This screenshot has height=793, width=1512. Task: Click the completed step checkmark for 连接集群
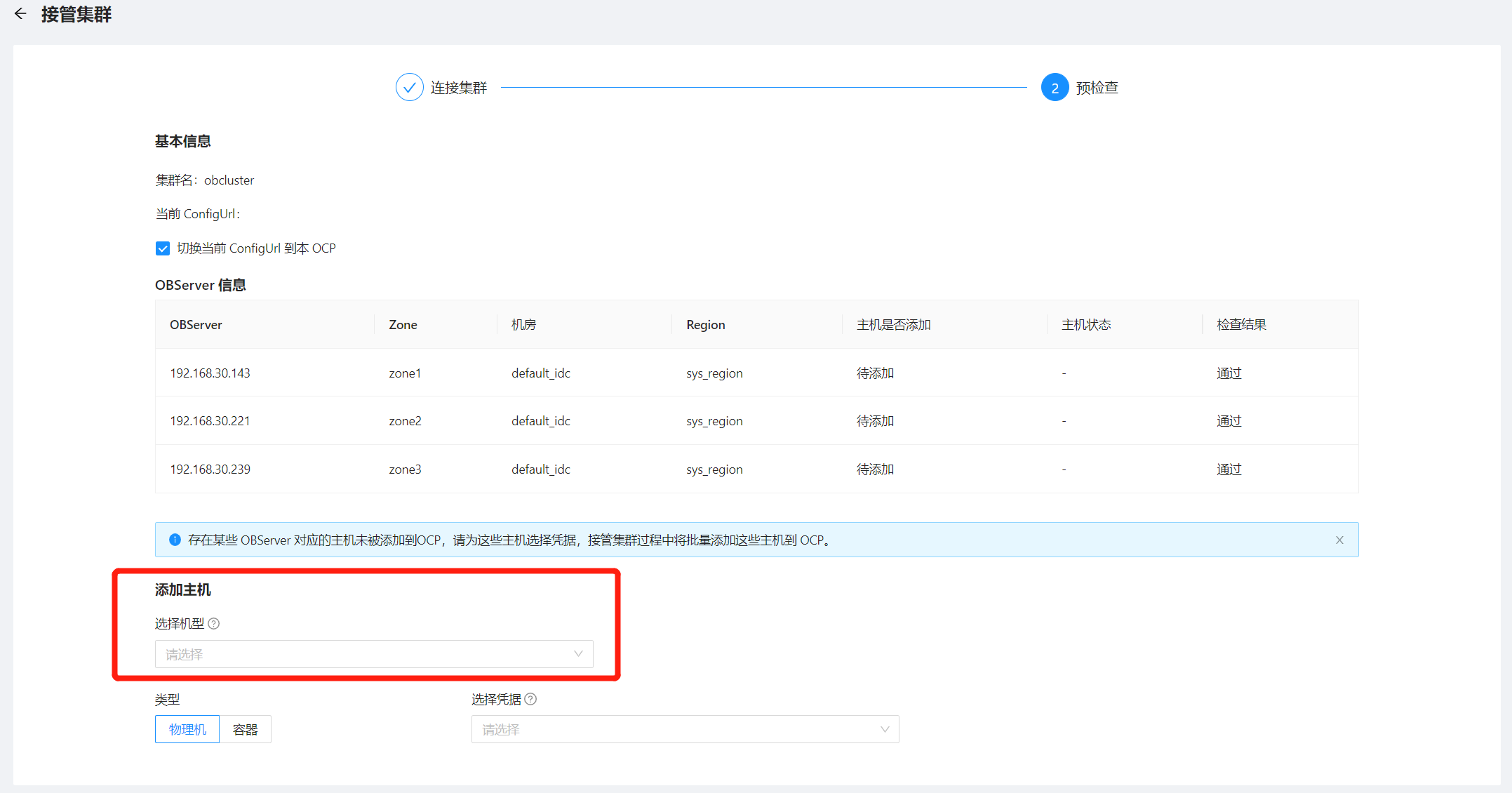click(409, 87)
